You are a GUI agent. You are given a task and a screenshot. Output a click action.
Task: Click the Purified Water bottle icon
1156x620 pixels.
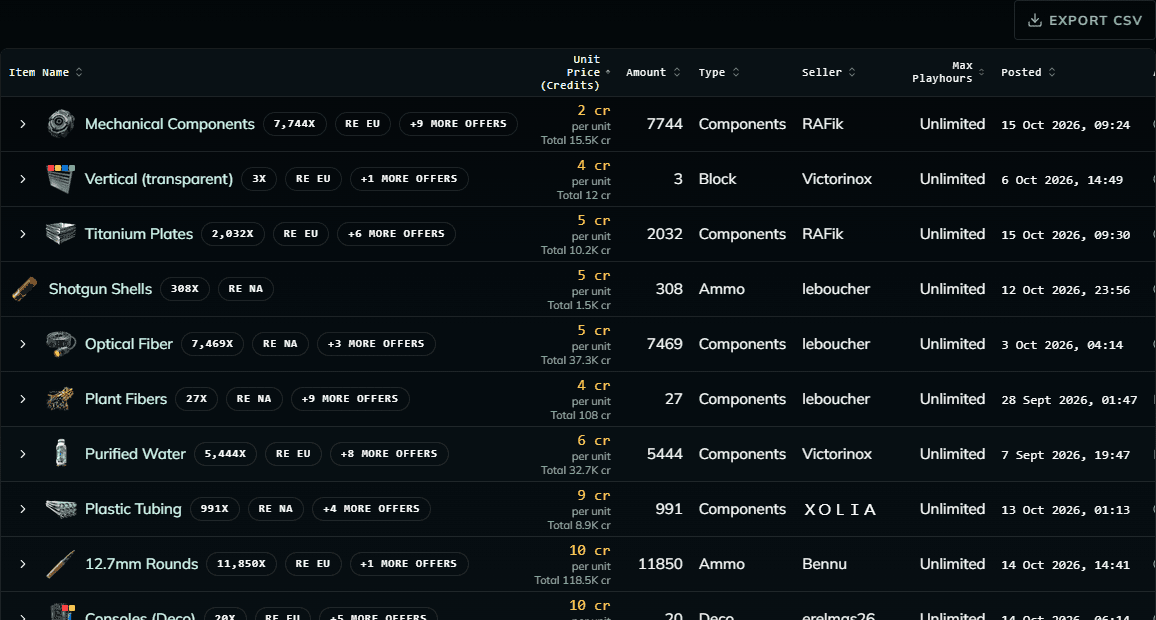(60, 454)
